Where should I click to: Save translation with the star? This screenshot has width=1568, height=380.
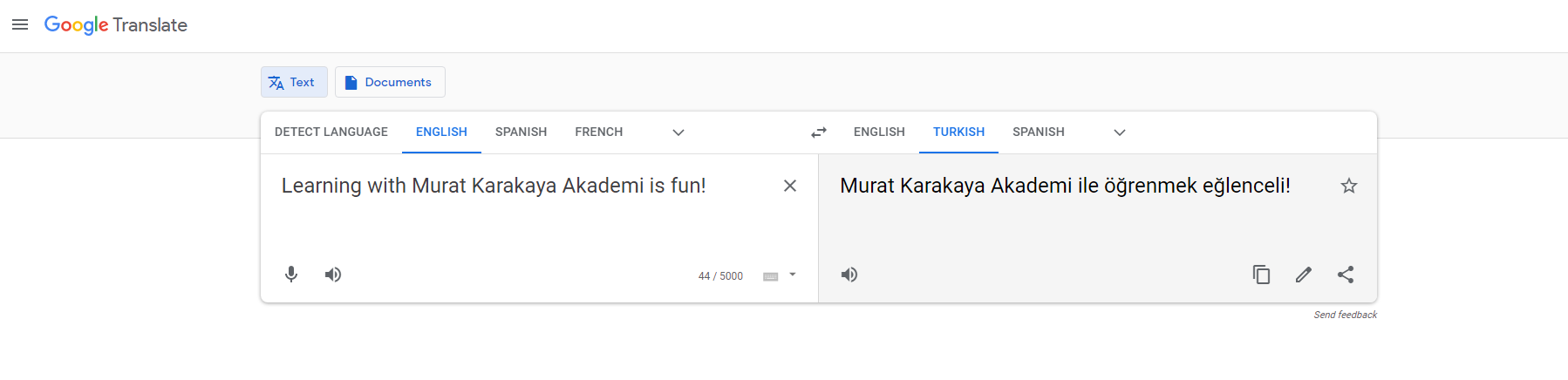tap(1349, 186)
